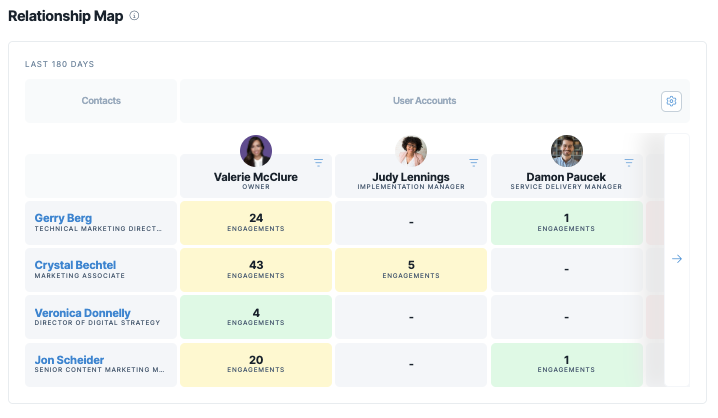Select the 20 engagements cell for Jon Scheider
Screen dimensions: 718x418
256,365
